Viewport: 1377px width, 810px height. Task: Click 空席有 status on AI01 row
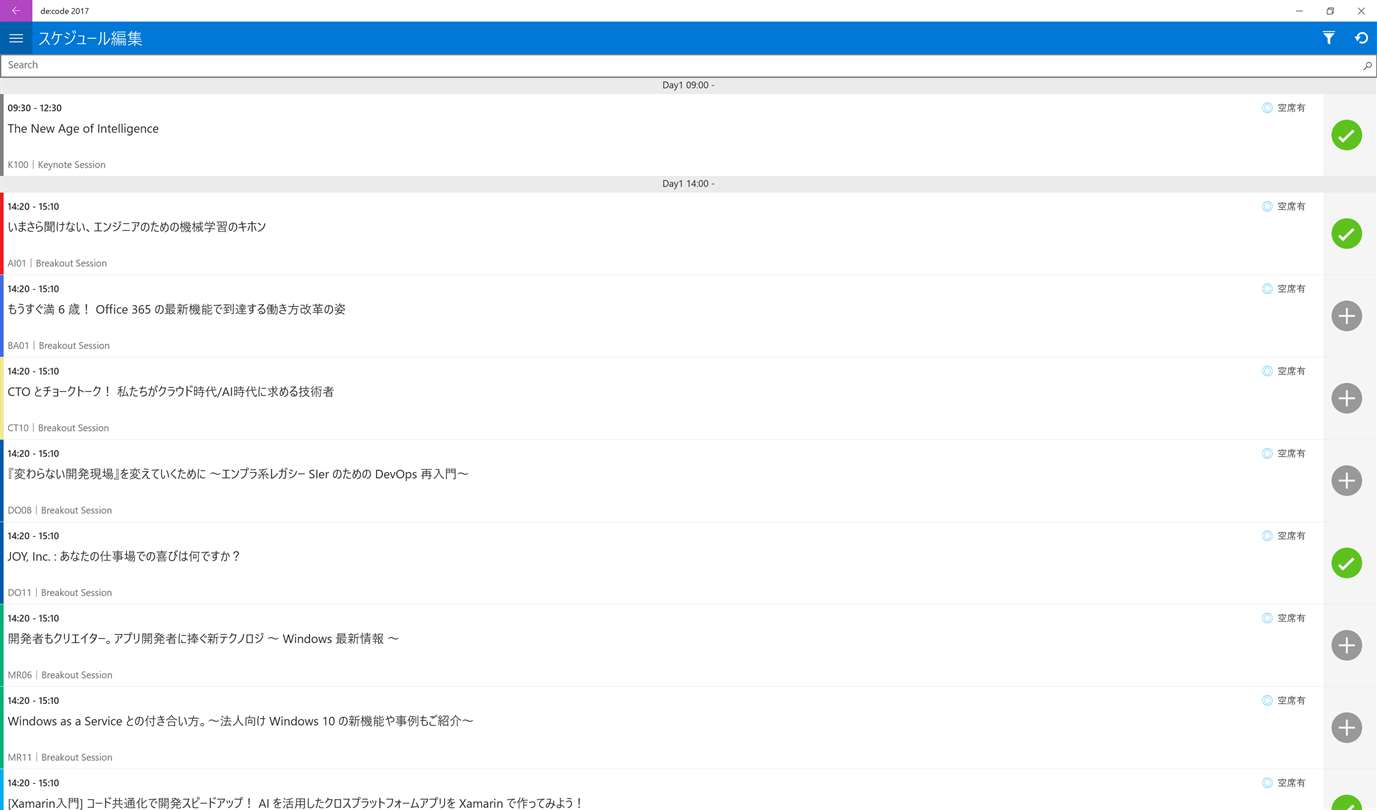(x=1284, y=207)
